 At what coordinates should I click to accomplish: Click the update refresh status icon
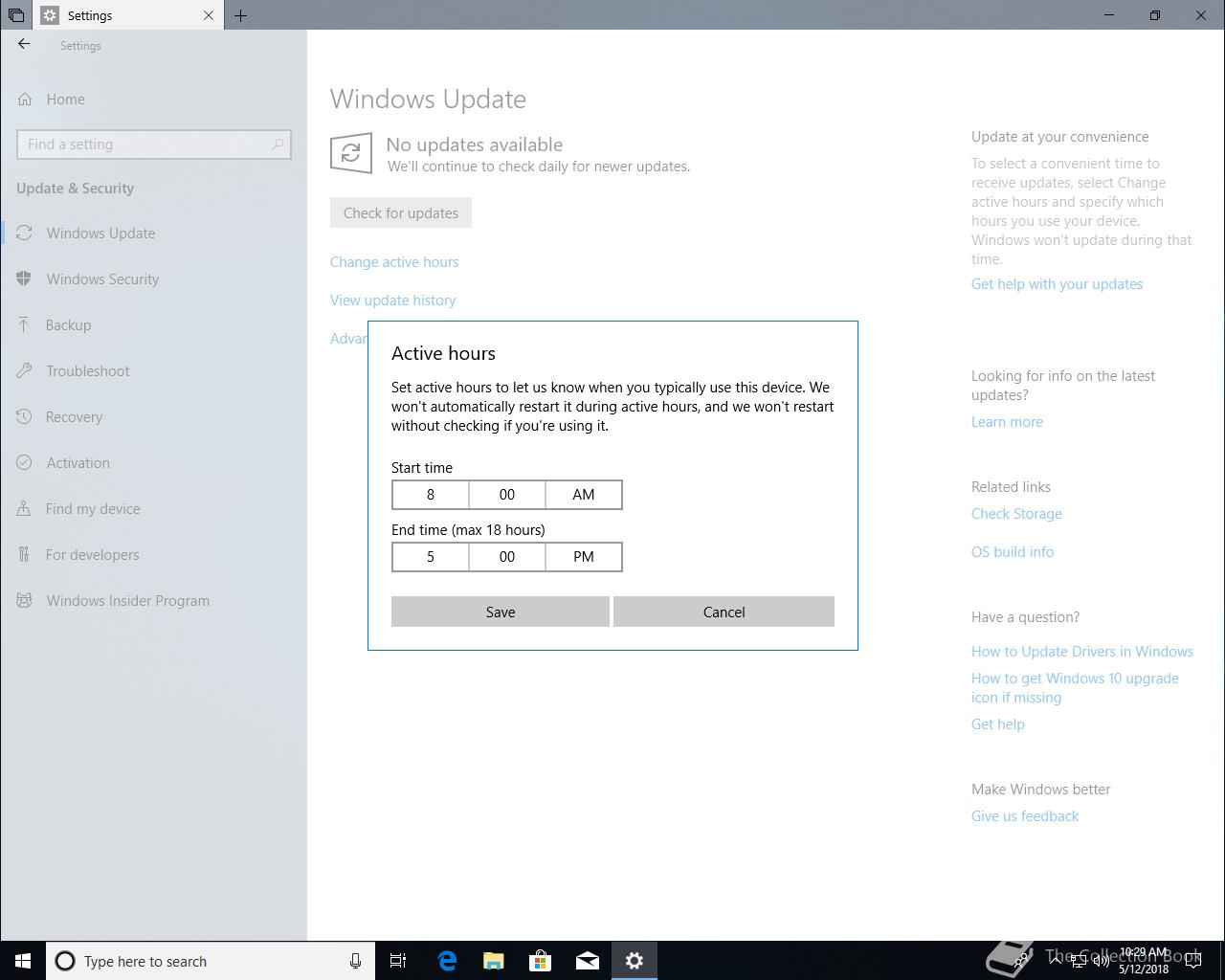pyautogui.click(x=351, y=153)
